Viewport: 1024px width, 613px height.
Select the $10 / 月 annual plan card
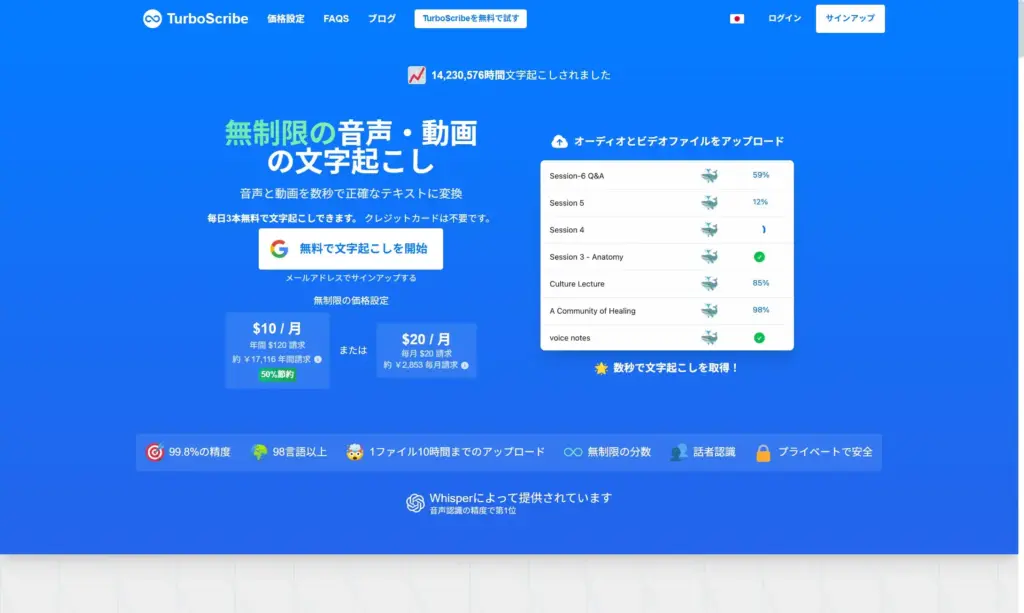pos(278,351)
